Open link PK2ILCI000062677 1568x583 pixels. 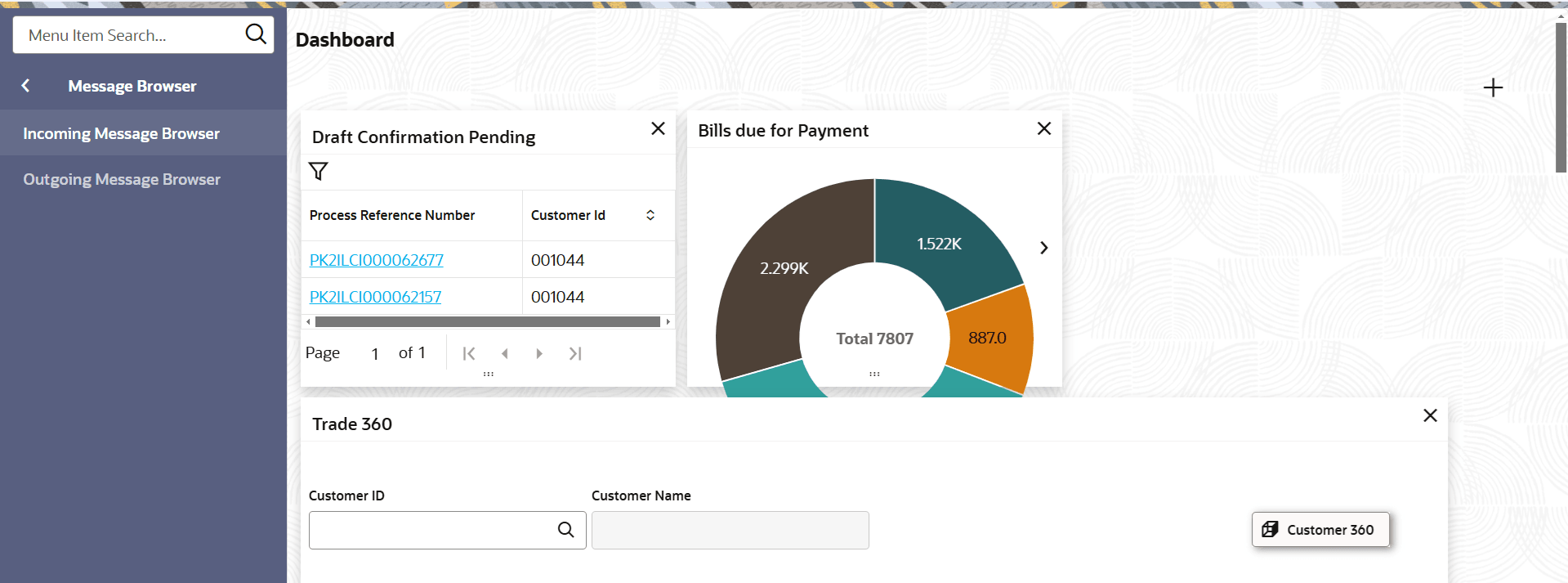tap(377, 260)
